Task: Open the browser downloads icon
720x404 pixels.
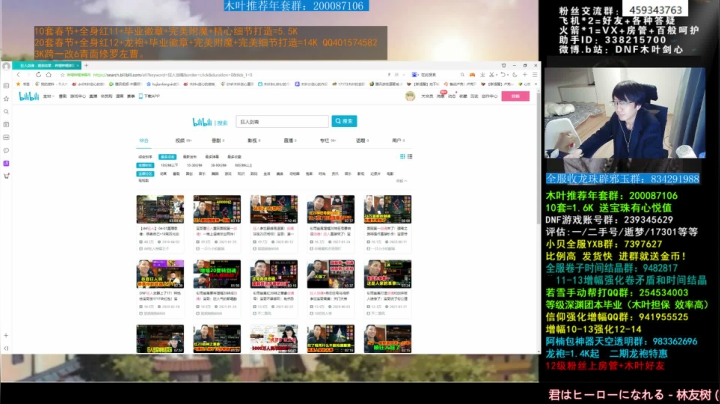Action: 482,75
